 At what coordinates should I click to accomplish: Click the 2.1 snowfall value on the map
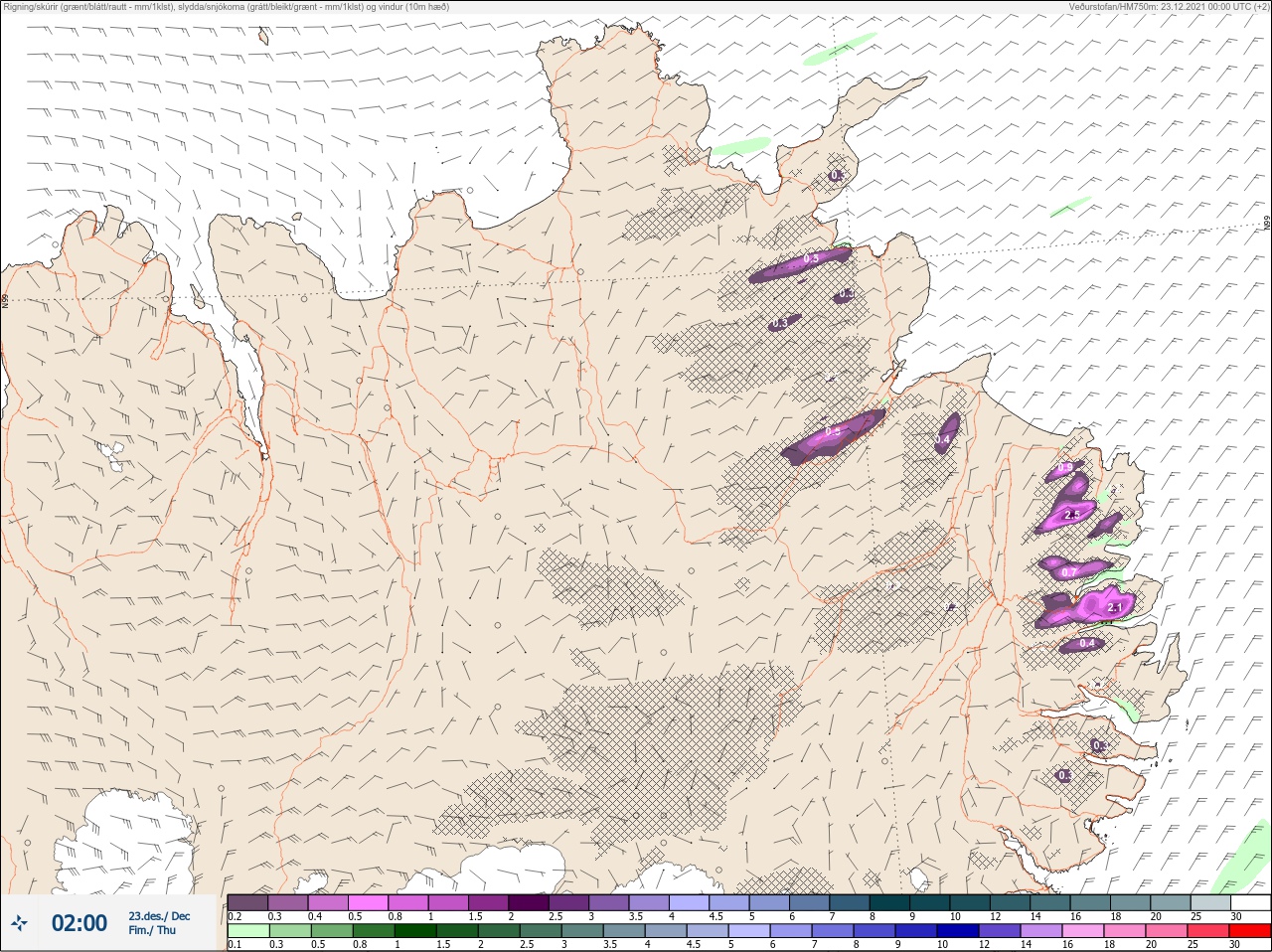[1114, 607]
